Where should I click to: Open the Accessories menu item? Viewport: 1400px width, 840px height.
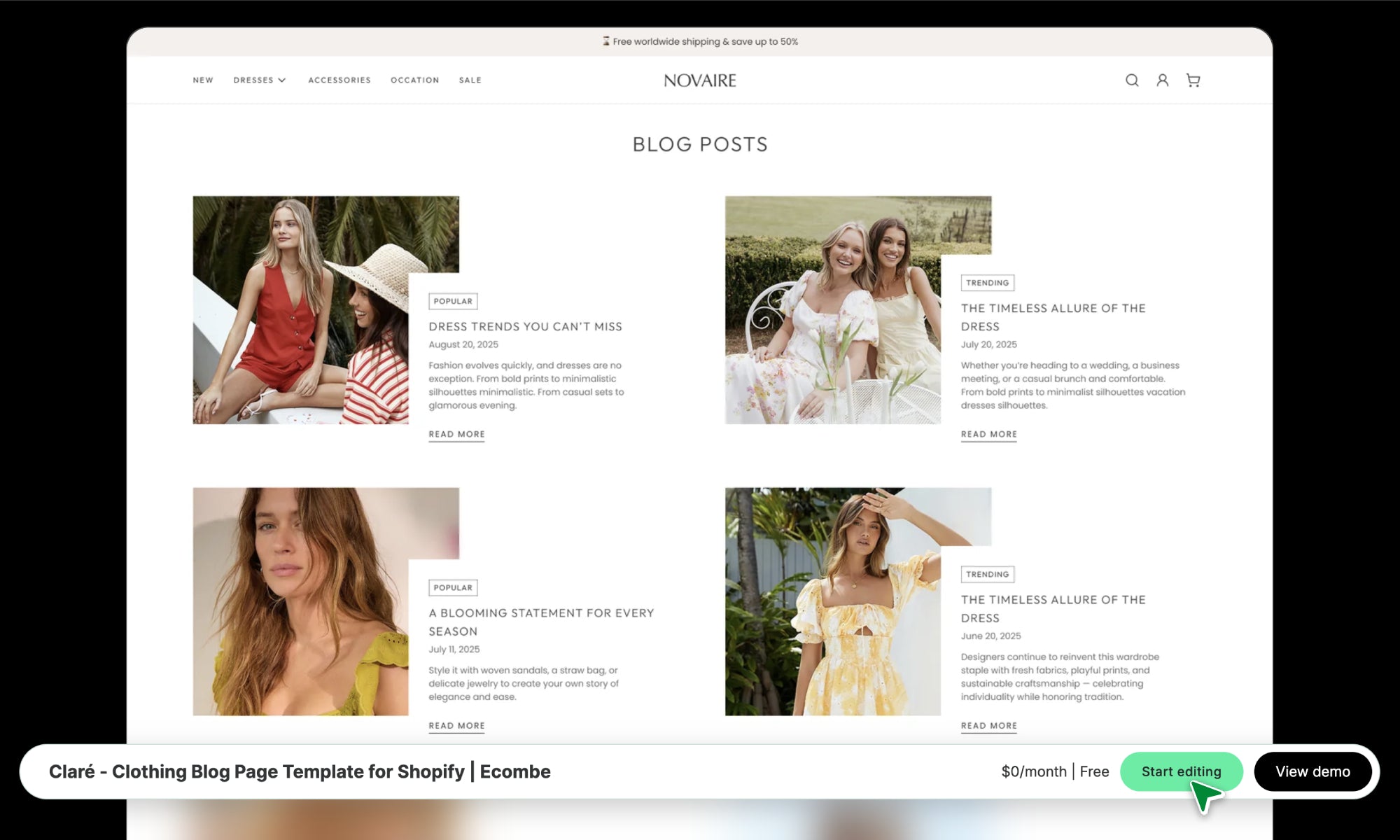click(x=339, y=80)
